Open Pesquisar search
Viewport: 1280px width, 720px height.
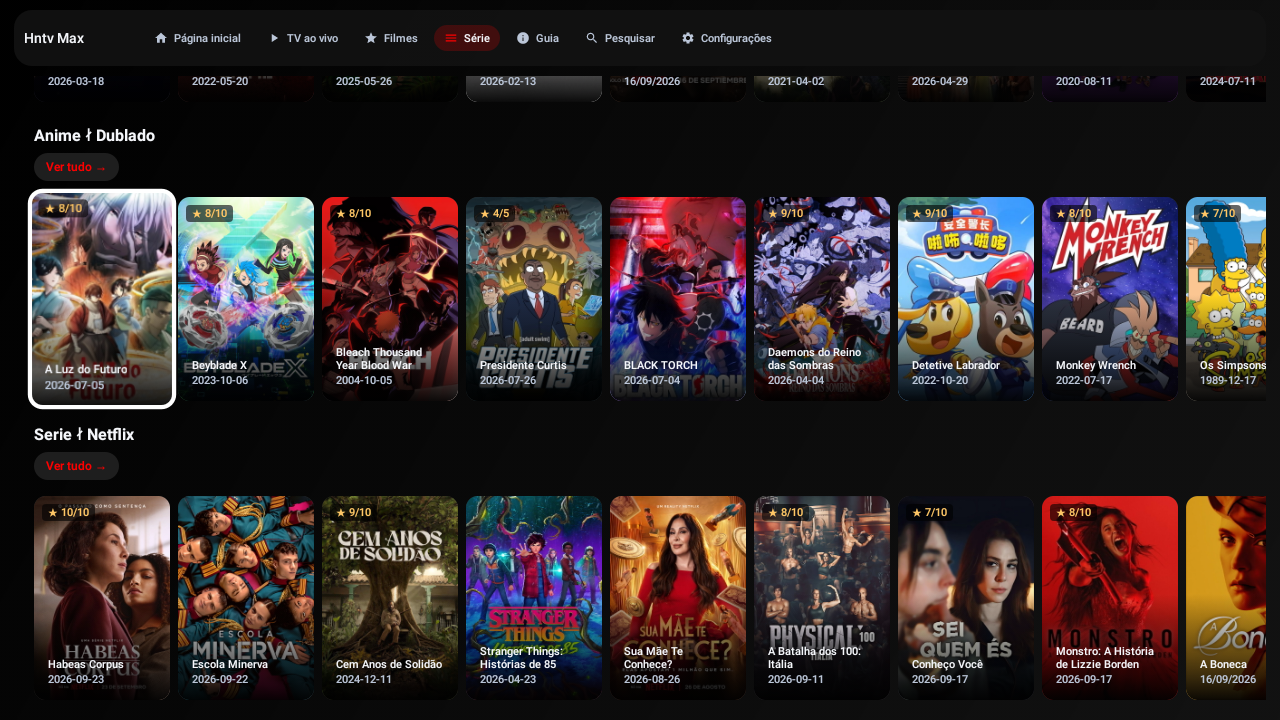coord(620,38)
